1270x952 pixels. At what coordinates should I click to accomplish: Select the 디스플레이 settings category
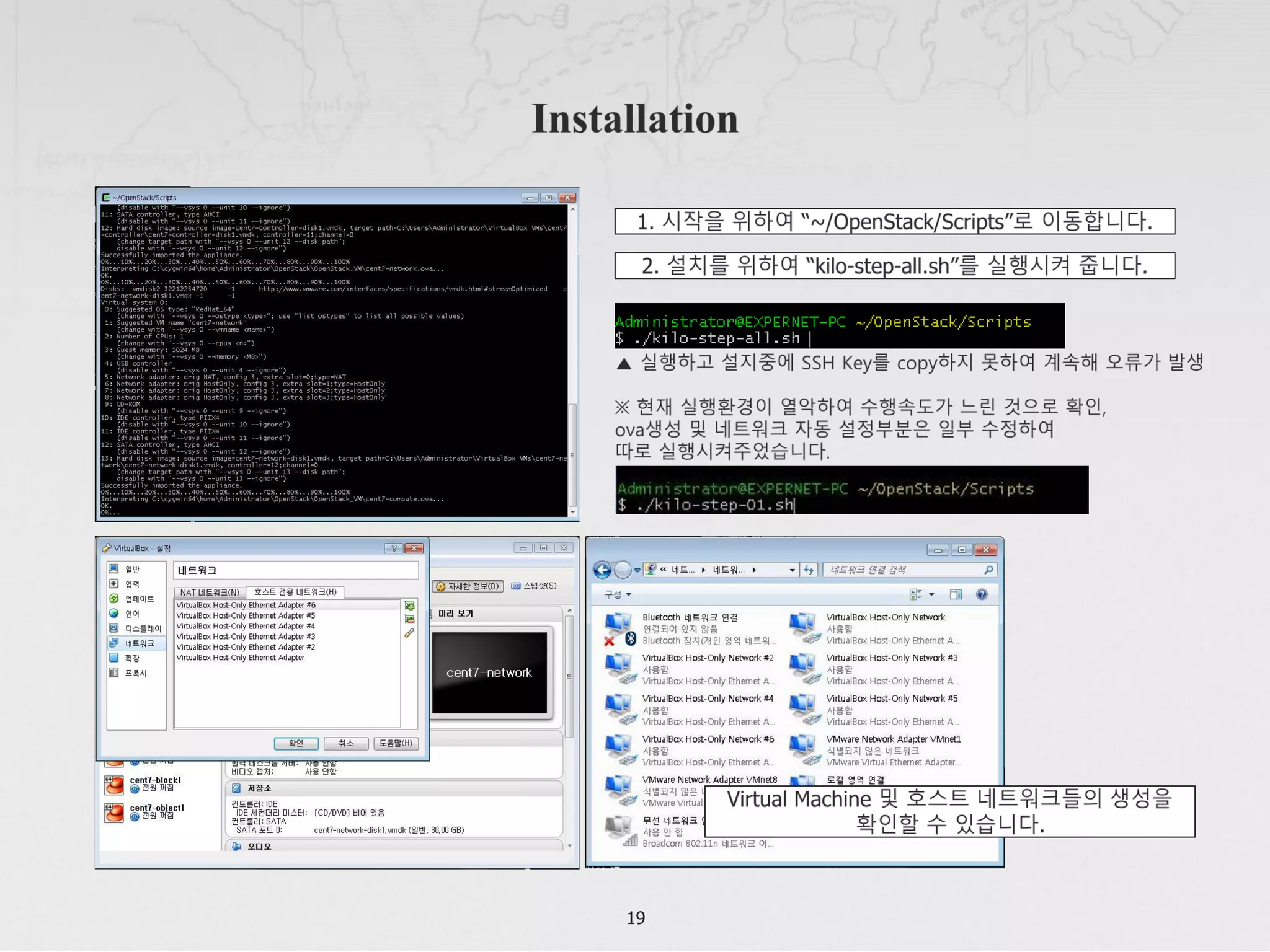pos(142,628)
